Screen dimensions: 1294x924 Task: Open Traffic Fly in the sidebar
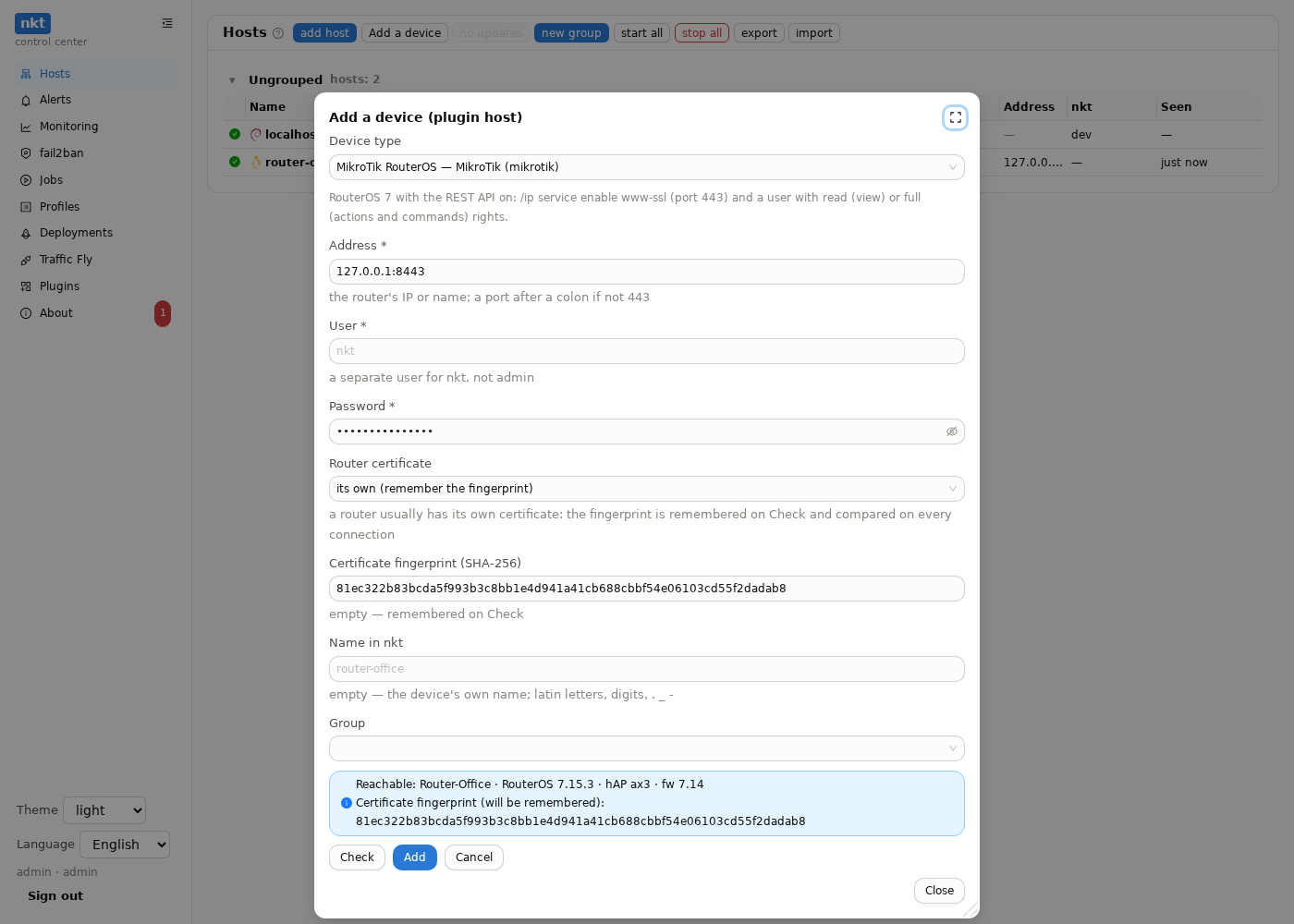pos(95,260)
